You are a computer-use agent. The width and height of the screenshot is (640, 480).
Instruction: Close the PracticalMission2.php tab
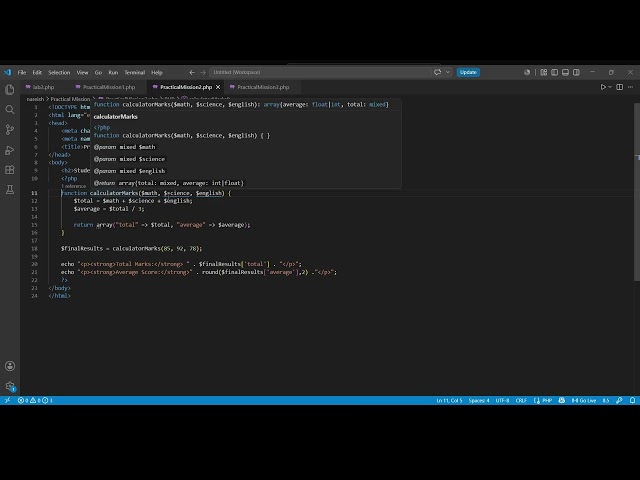[x=218, y=87]
